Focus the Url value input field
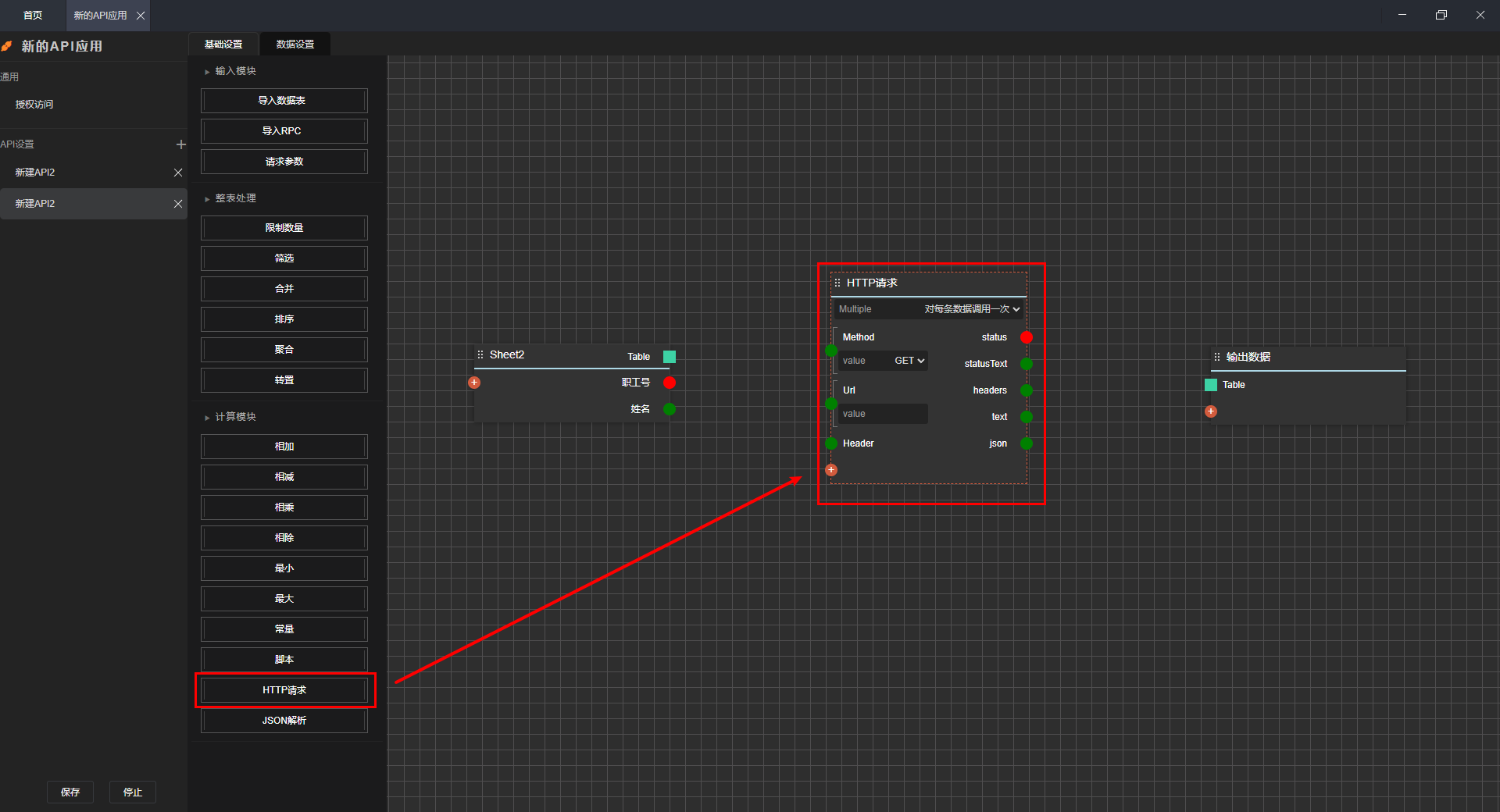1500x812 pixels. [883, 414]
